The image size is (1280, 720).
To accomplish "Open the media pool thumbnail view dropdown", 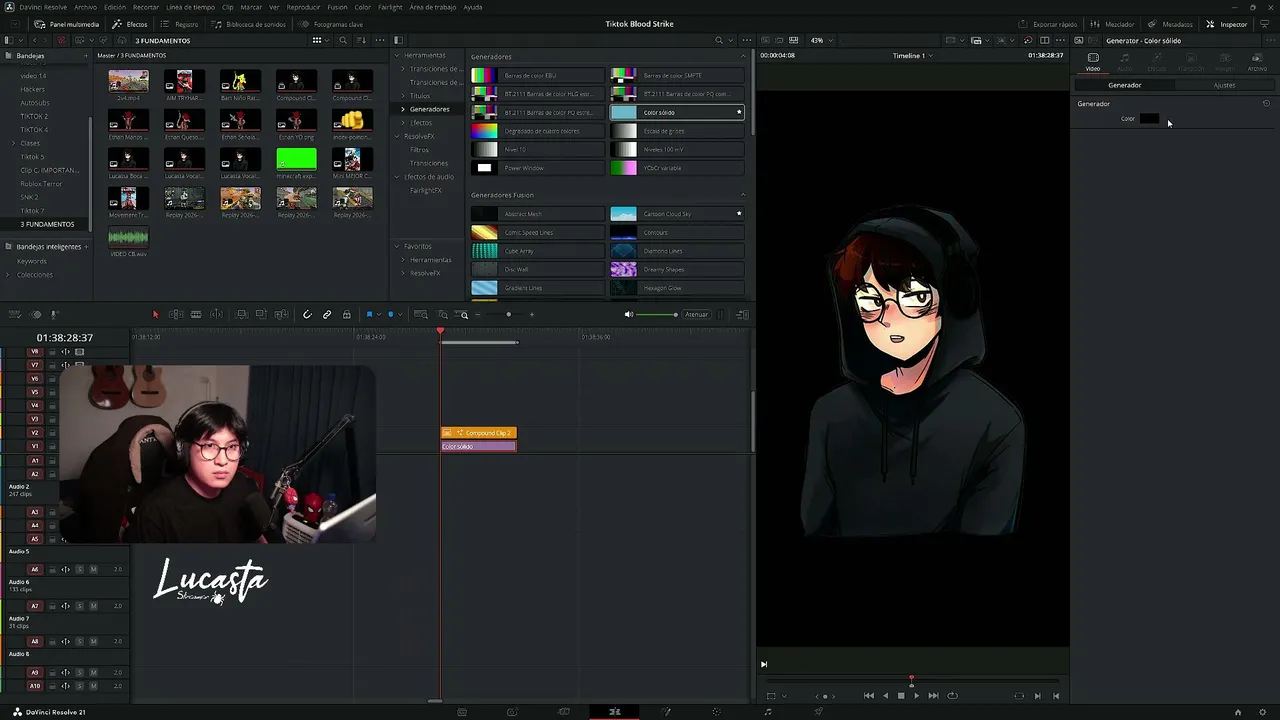I will pyautogui.click(x=319, y=41).
